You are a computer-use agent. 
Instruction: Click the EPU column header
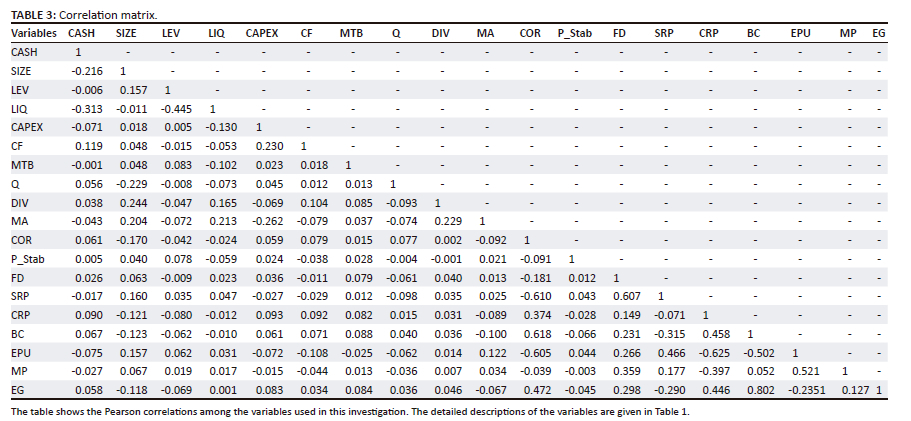pos(800,34)
